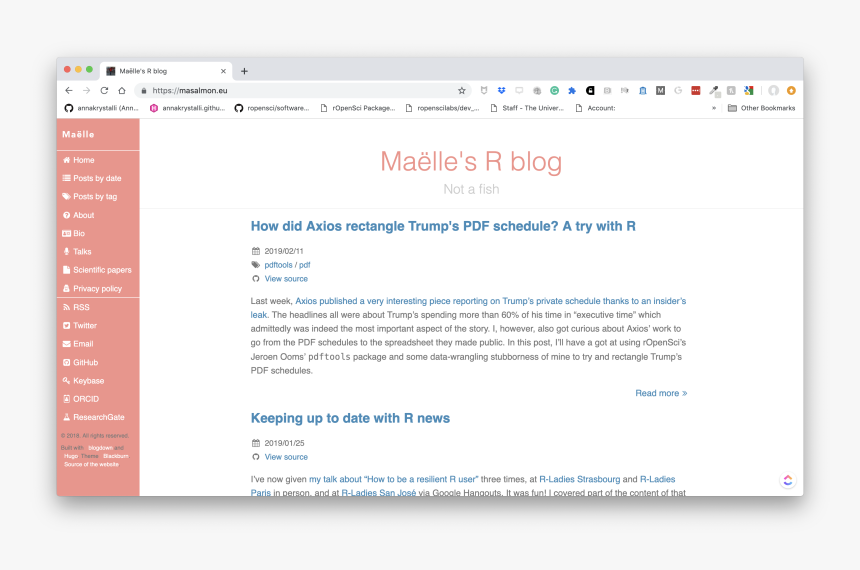This screenshot has width=860, height=570.
Task: Click the address bar URL field
Action: pos(300,90)
